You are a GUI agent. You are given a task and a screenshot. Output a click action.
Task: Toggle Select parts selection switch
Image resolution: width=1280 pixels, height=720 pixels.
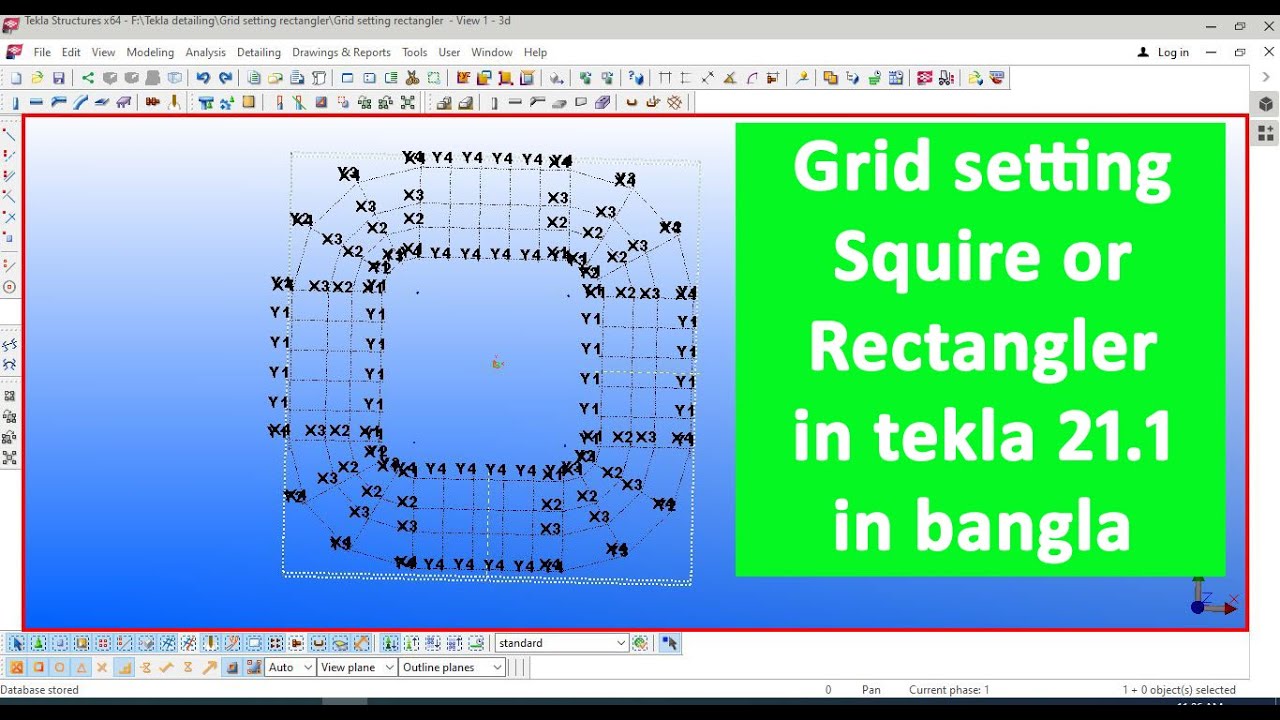(x=59, y=643)
